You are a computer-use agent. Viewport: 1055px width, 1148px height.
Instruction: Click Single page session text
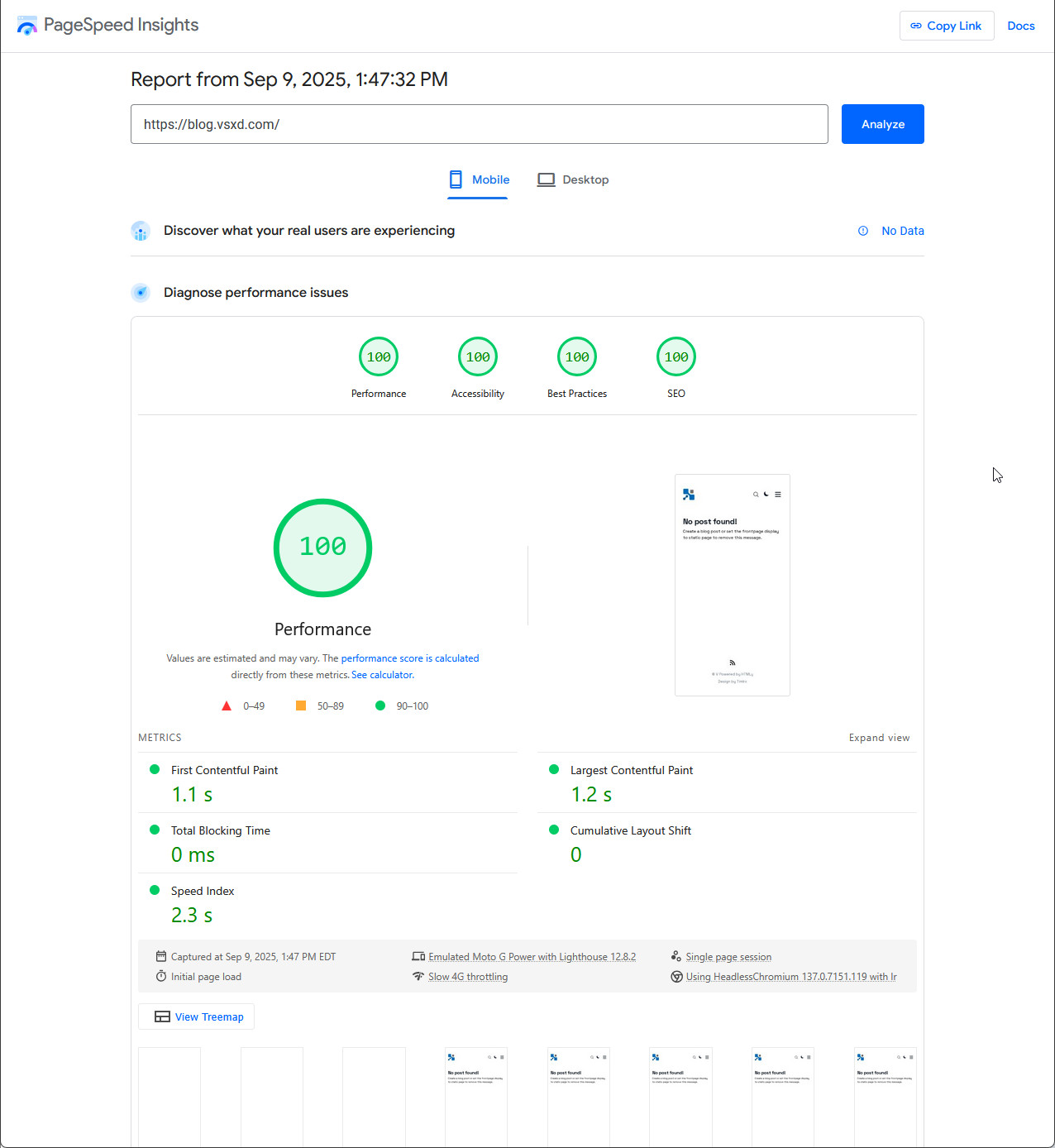728,957
